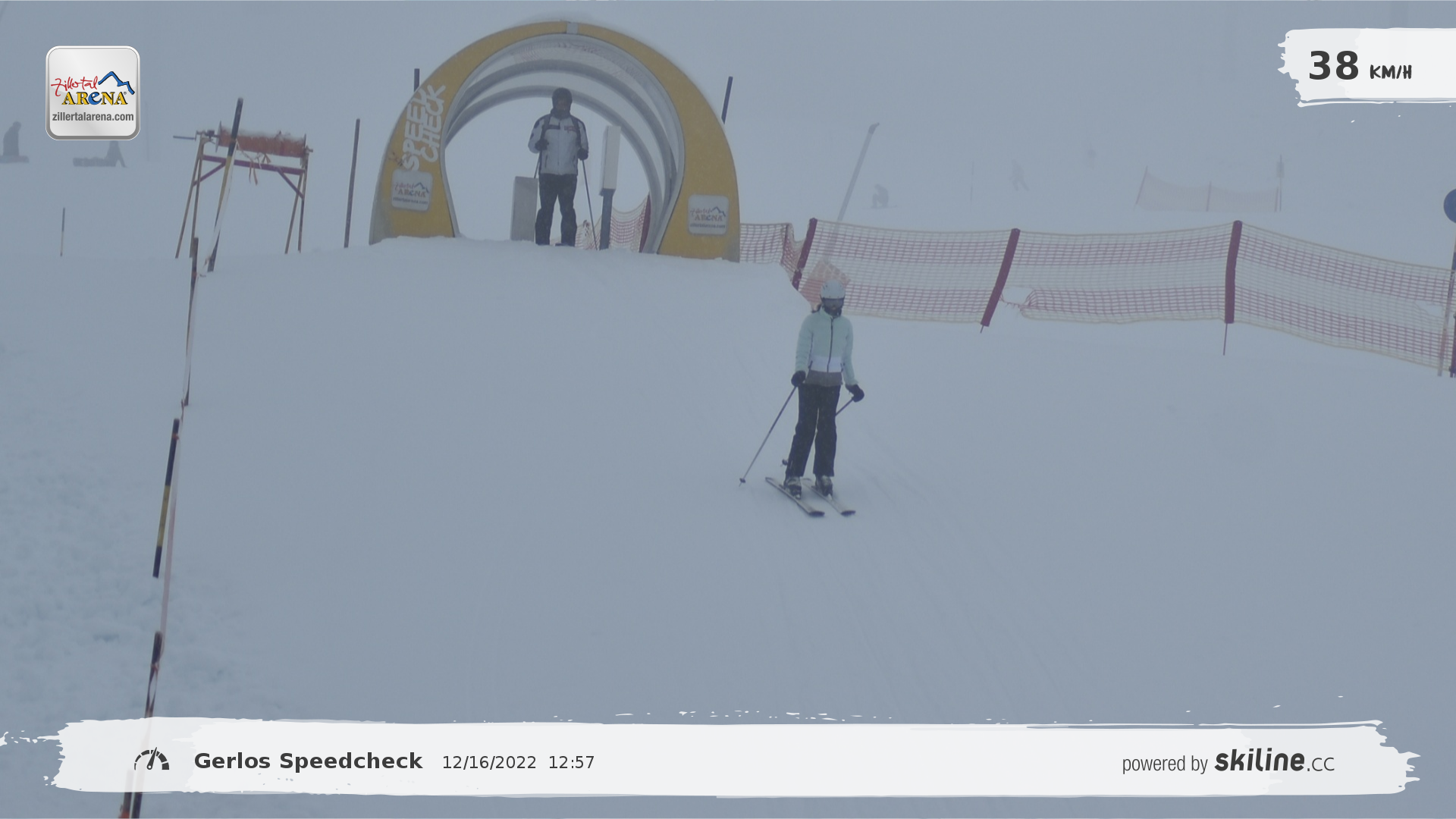The width and height of the screenshot is (1456, 819).
Task: Click the 12/16/2022 date stamp
Action: (x=489, y=763)
